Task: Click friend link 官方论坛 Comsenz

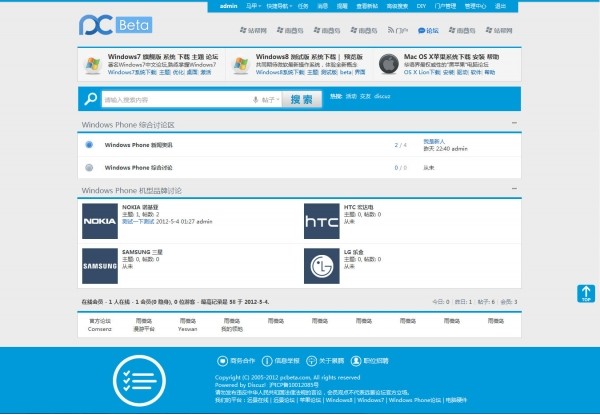Action: [x=100, y=325]
